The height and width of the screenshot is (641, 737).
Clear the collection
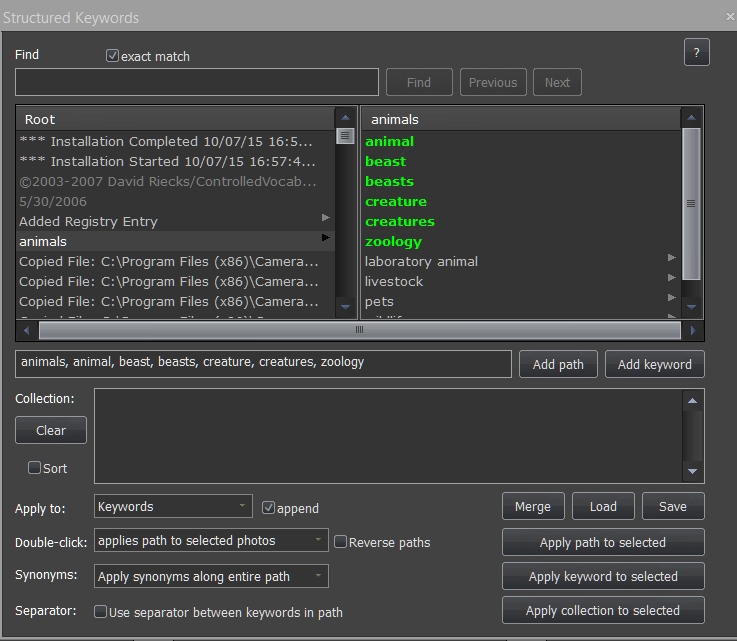coord(51,430)
